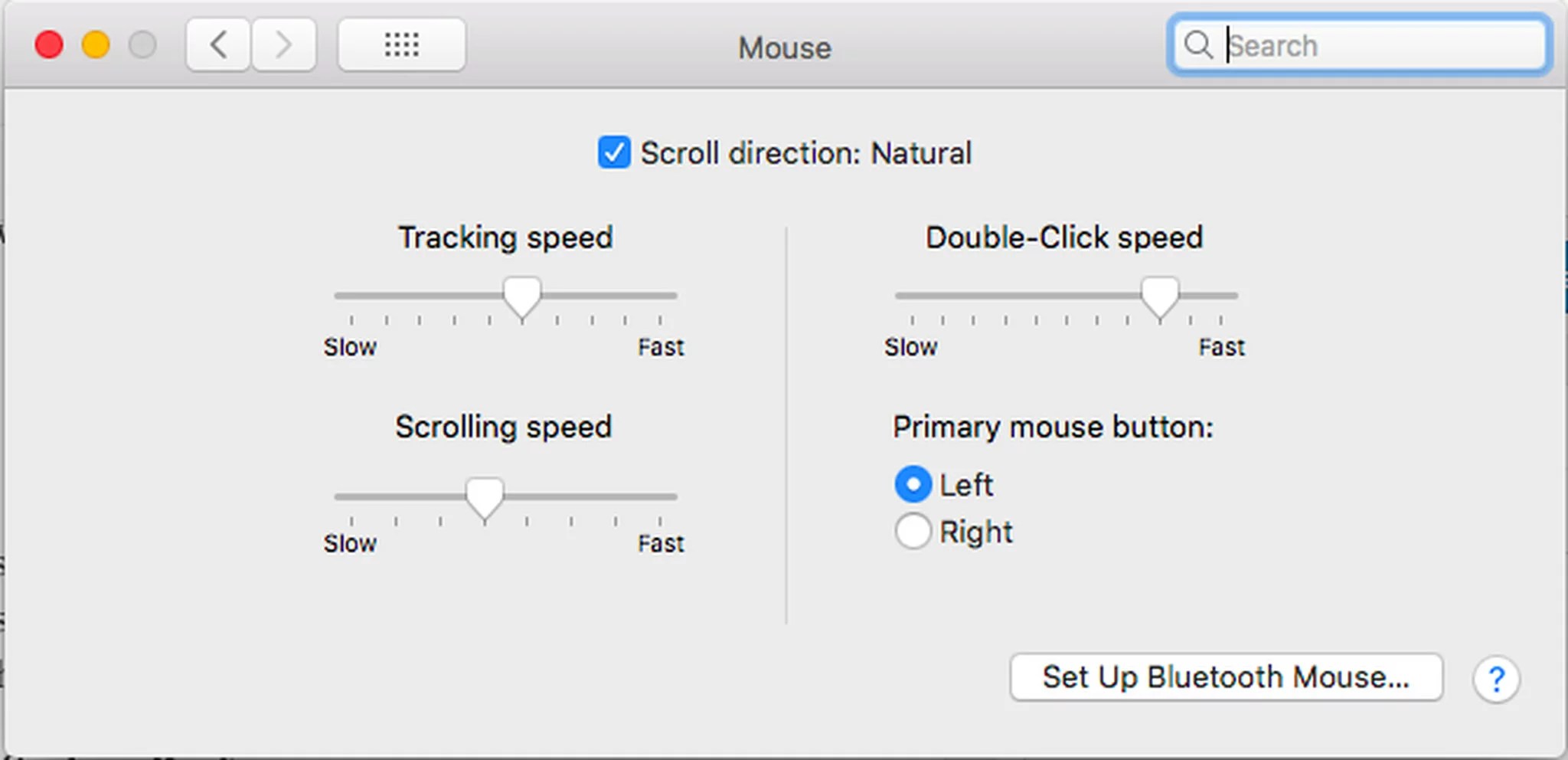Open the Show All preferences grid icon
The width and height of the screenshot is (1568, 760).
tap(401, 44)
